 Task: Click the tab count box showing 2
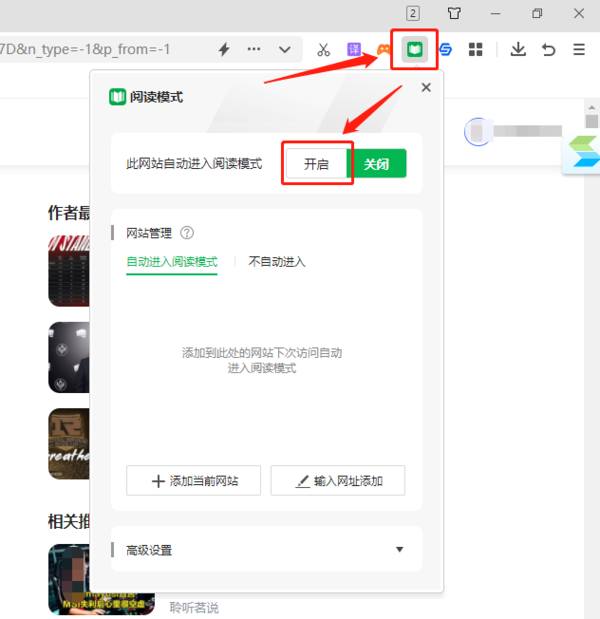412,13
